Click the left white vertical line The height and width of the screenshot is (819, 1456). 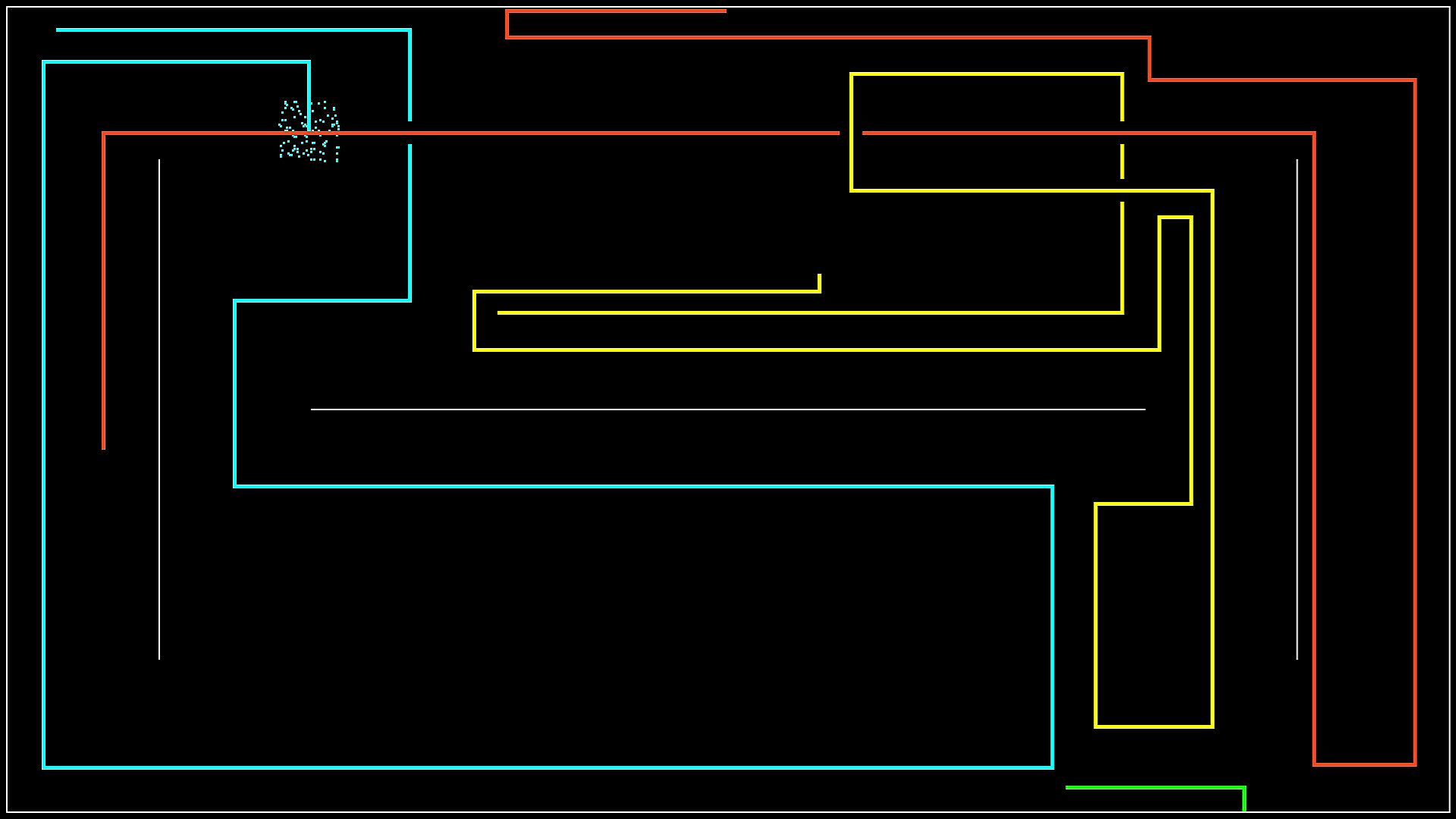click(159, 409)
